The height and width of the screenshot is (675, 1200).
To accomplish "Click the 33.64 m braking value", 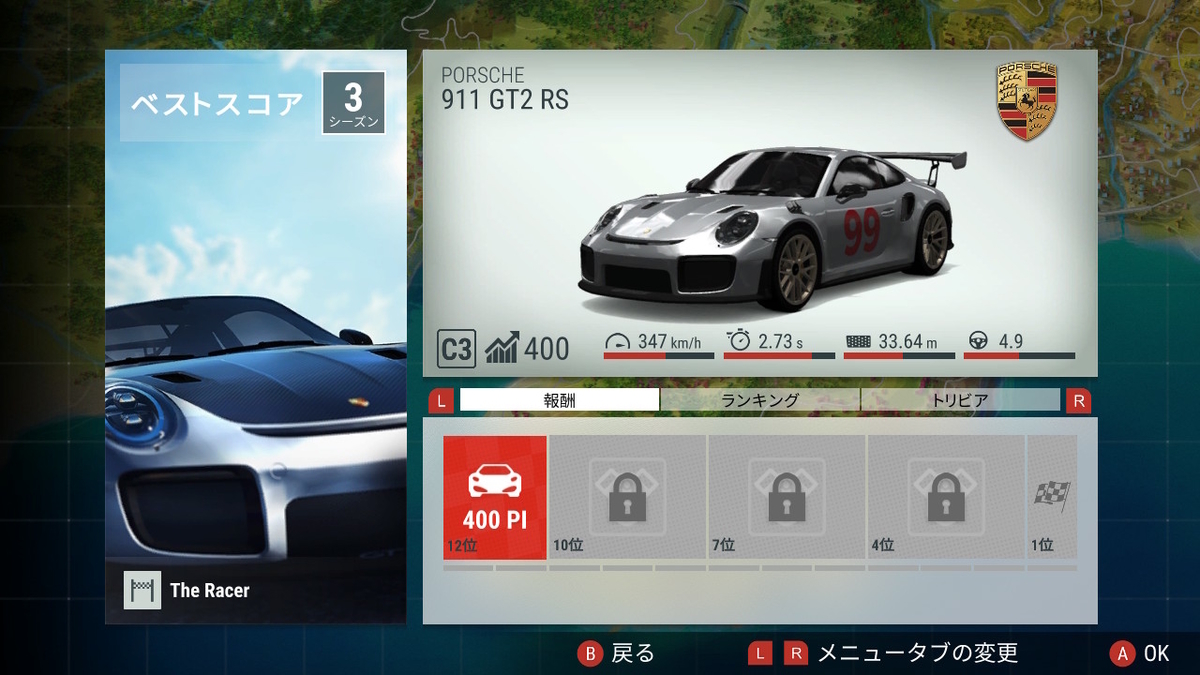I will tap(908, 341).
